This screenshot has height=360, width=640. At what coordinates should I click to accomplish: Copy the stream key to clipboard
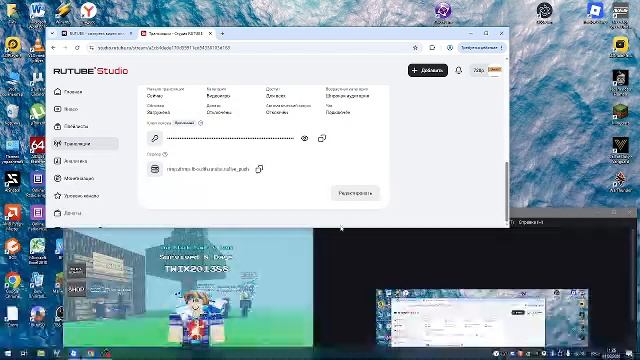pyautogui.click(x=322, y=138)
